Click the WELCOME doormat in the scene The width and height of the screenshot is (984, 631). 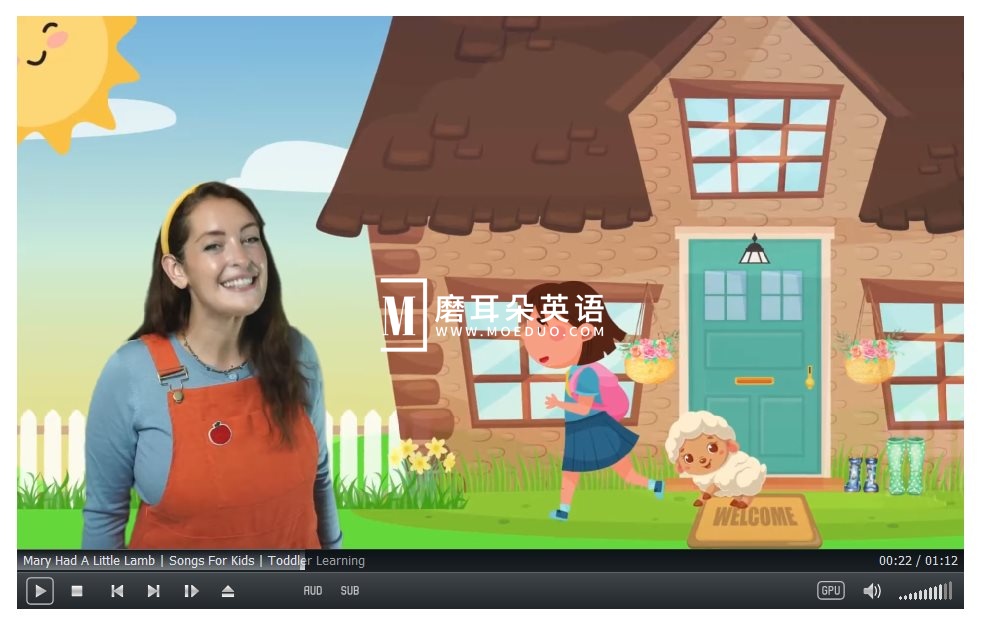pos(757,519)
